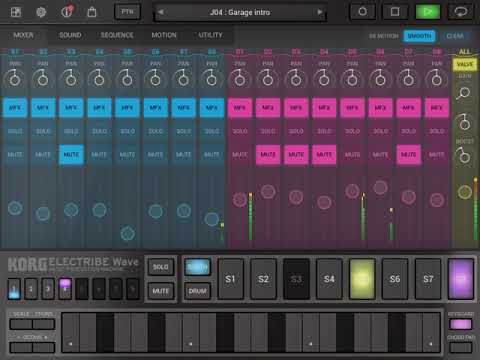
Task: Toggle MFX on drum channel D8
Action: point(437,108)
